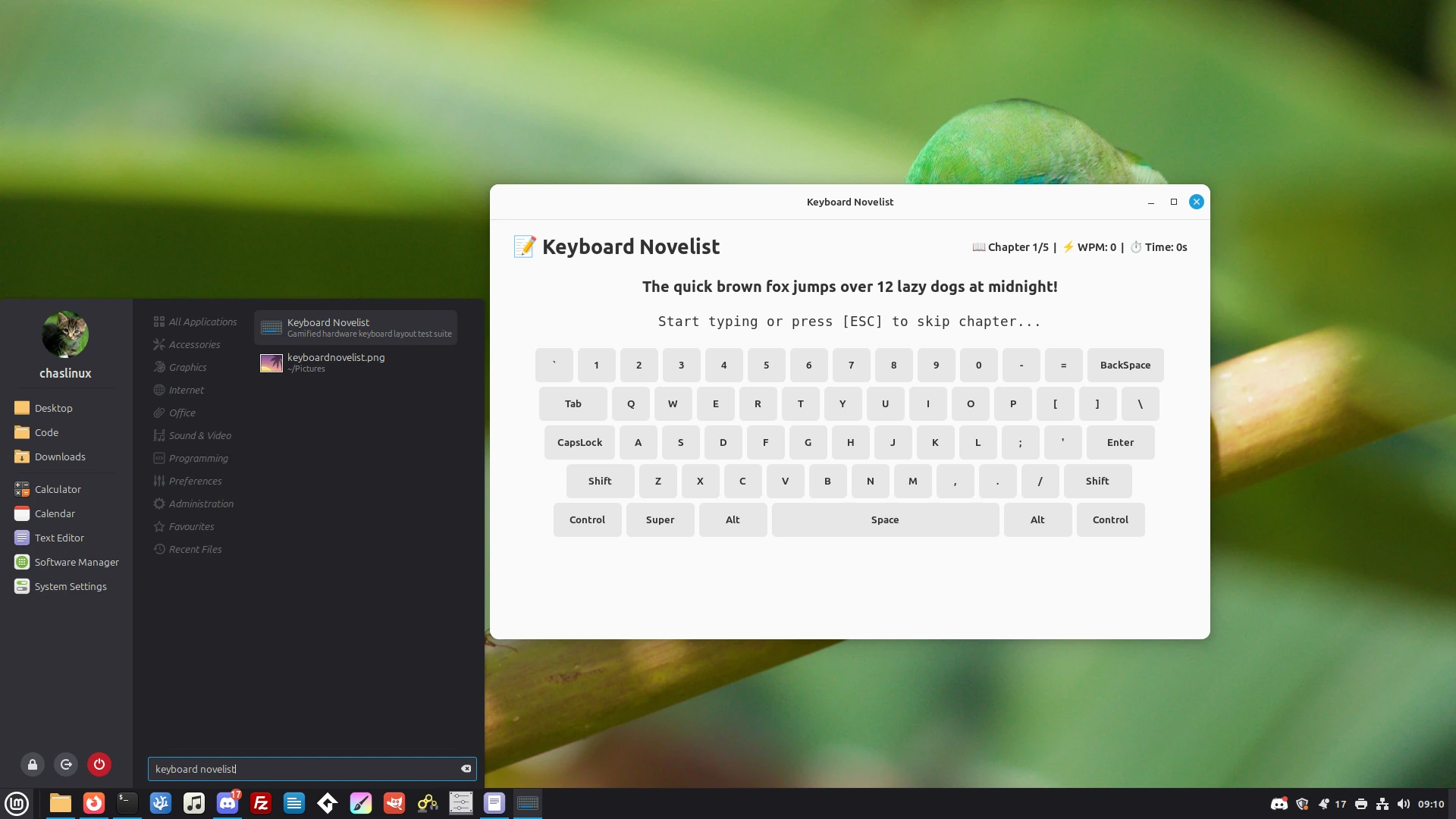This screenshot has height=819, width=1456.
Task: Open the volume tray icon
Action: pos(1404,804)
